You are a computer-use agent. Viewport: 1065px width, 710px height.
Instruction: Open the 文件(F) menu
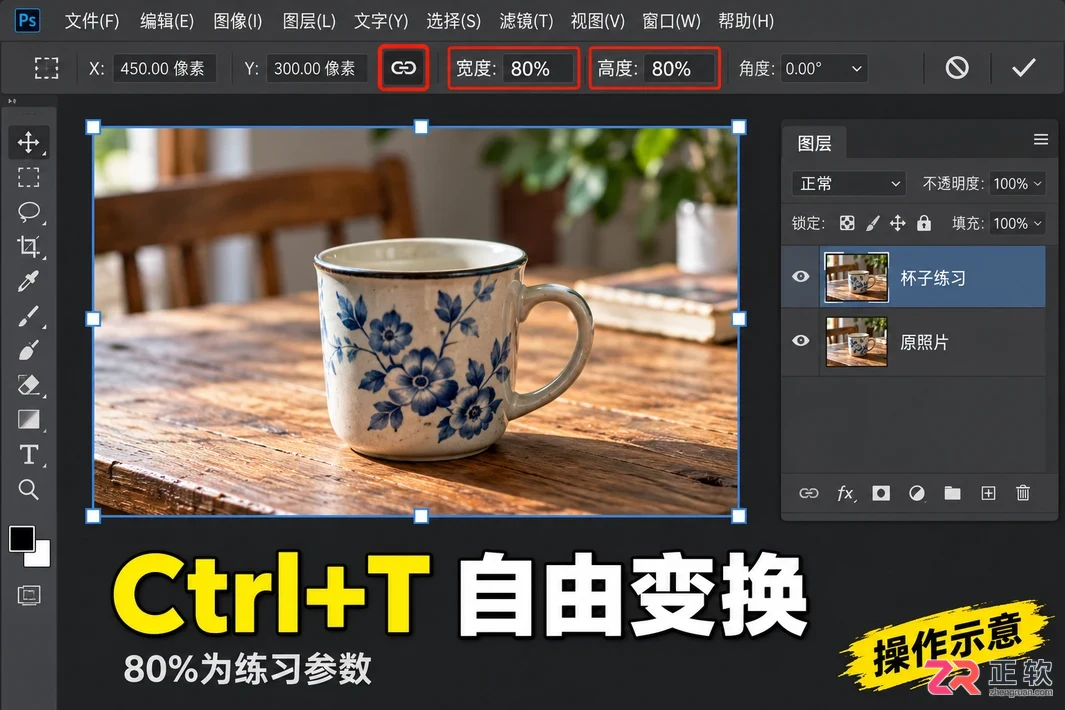(x=92, y=21)
